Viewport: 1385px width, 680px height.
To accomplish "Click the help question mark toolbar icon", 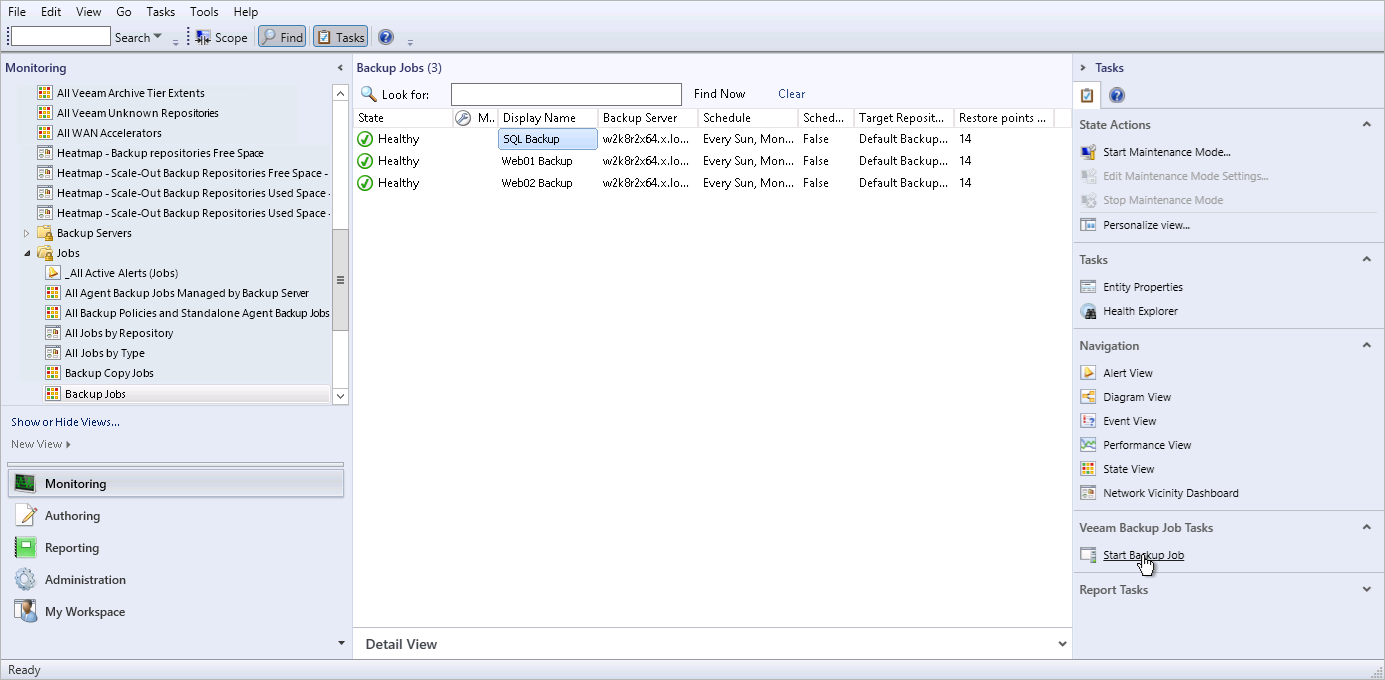I will [x=386, y=37].
